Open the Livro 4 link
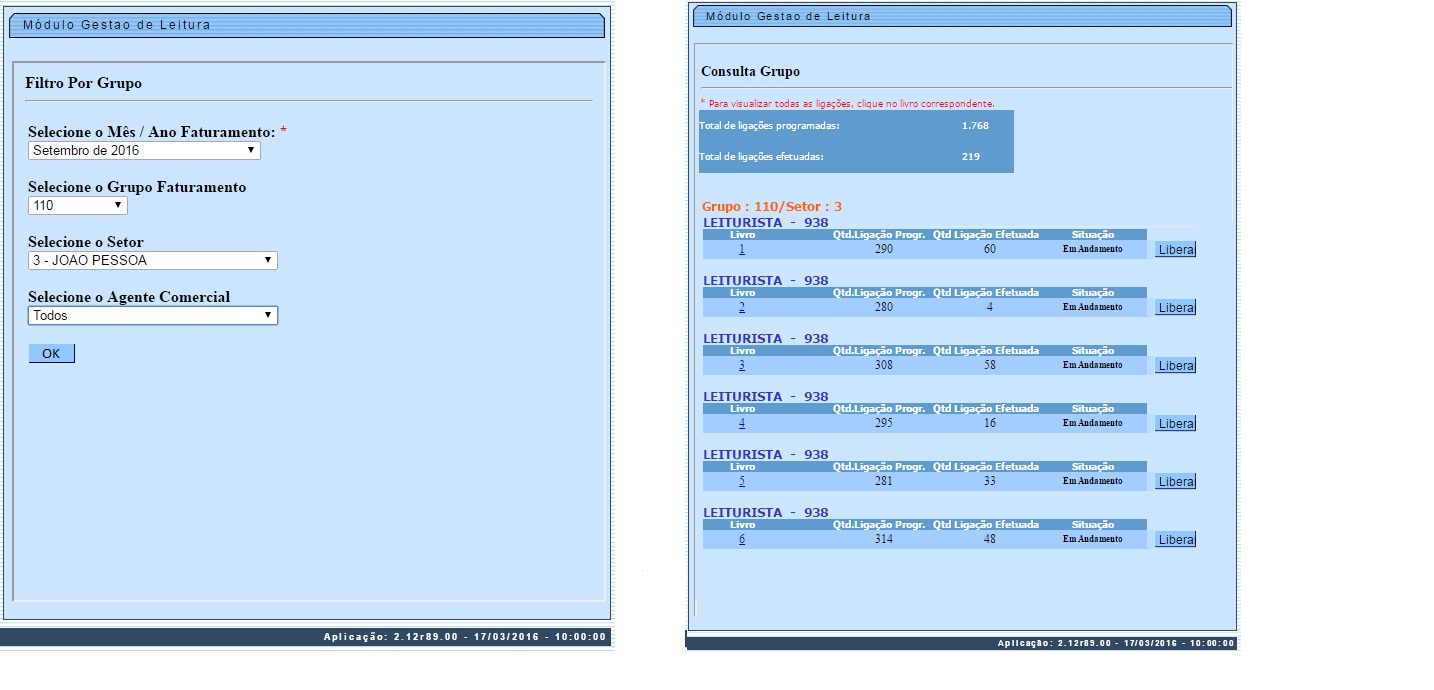Viewport: 1434px width, 690px height. pos(742,423)
